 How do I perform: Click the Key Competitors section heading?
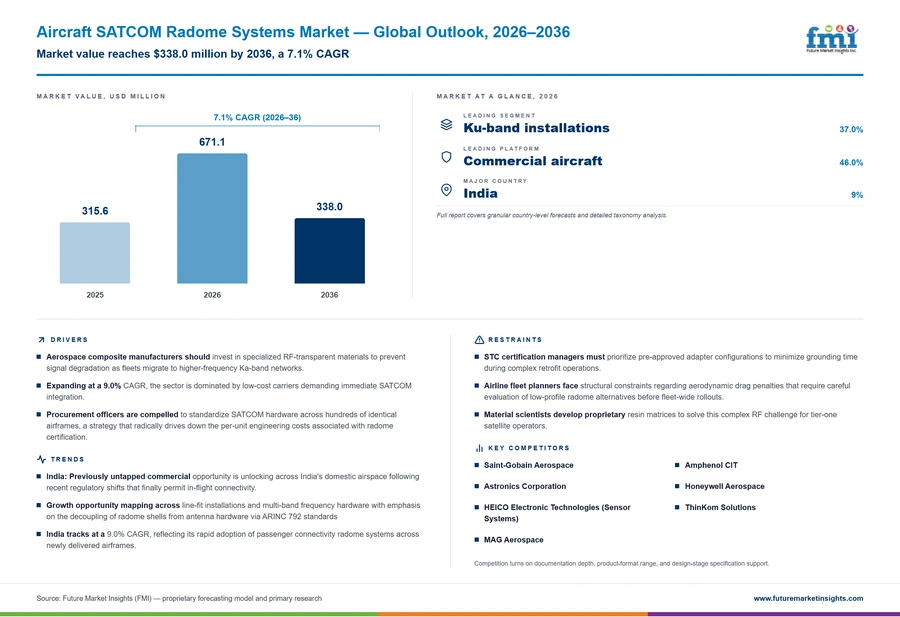pyautogui.click(x=529, y=448)
